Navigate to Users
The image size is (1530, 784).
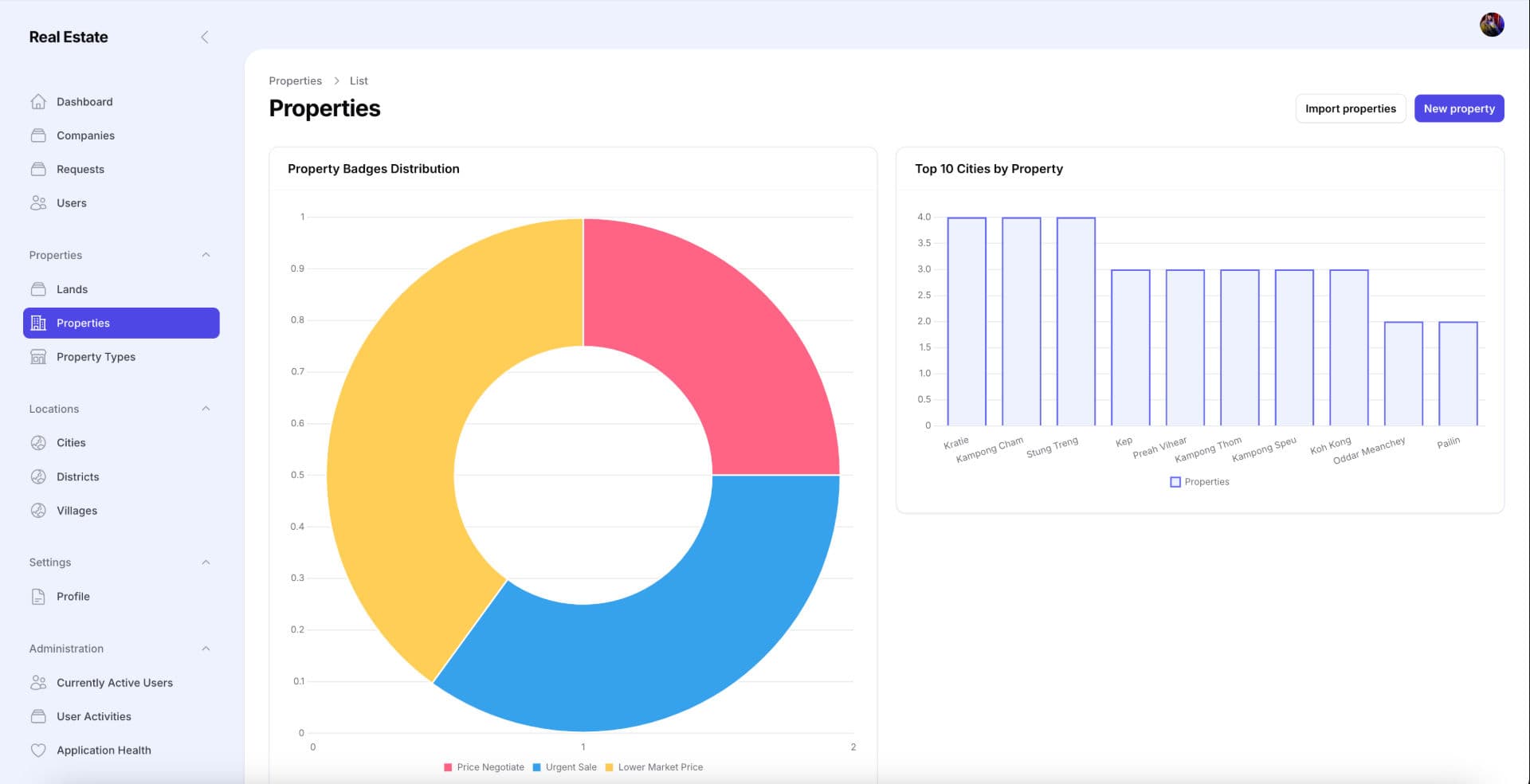[x=121, y=203]
